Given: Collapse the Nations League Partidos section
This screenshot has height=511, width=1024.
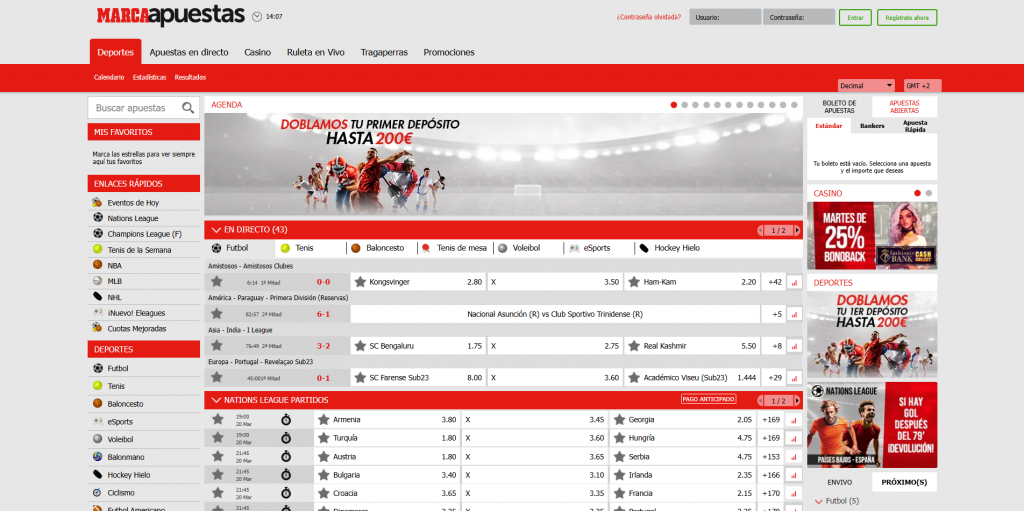Looking at the screenshot, I should point(216,400).
